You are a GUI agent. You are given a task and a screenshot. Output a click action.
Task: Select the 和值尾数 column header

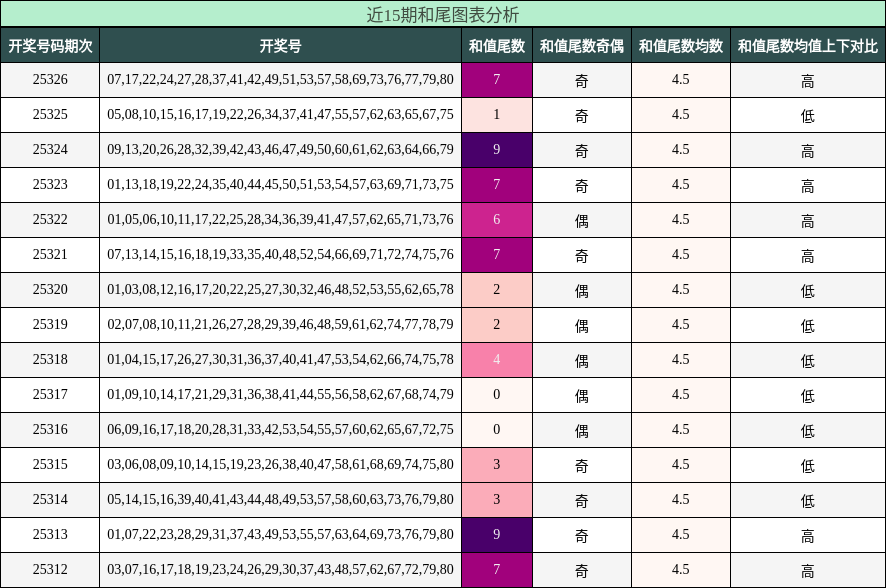[497, 43]
